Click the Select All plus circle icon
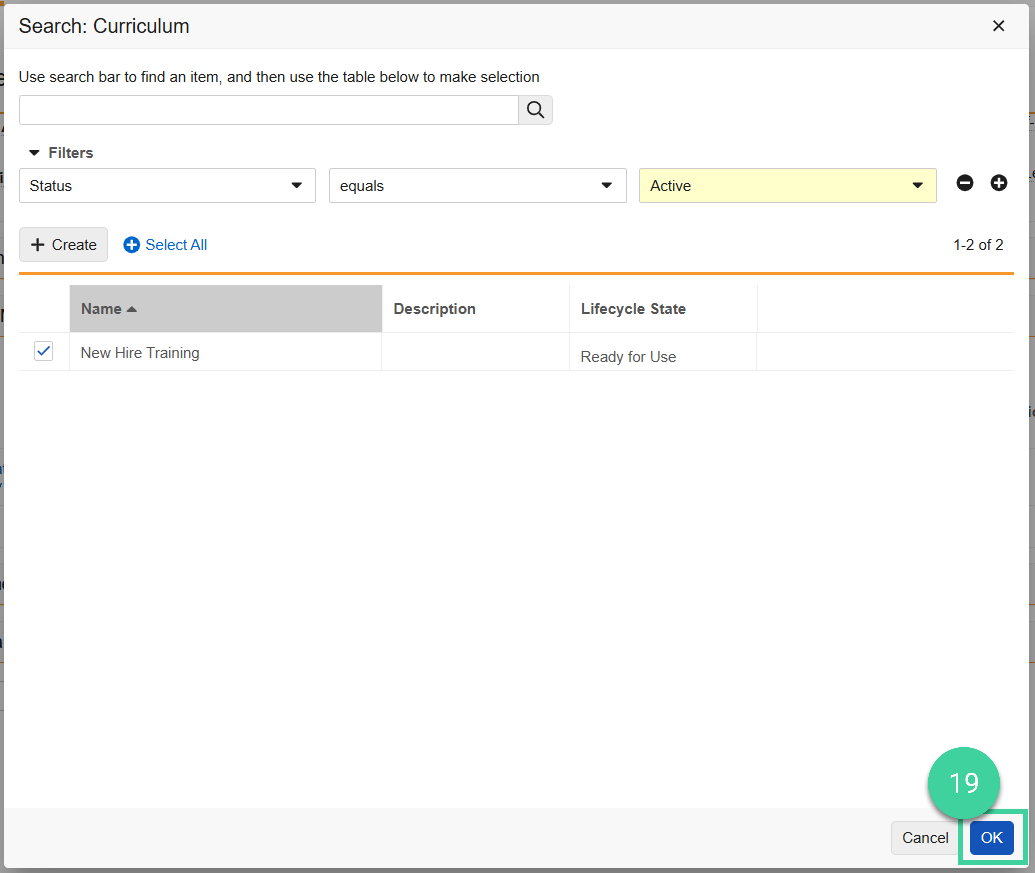This screenshot has width=1035, height=873. pos(131,244)
